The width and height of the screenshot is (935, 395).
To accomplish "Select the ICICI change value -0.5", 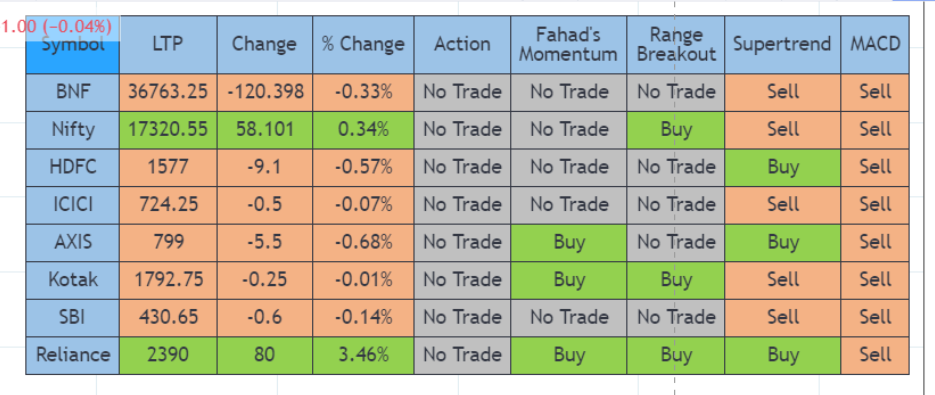I will tap(265, 205).
